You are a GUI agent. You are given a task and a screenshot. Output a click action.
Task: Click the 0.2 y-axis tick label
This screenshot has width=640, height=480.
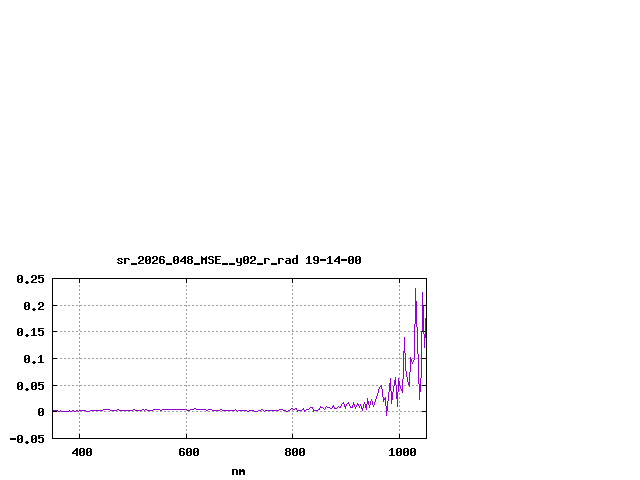click(x=34, y=306)
